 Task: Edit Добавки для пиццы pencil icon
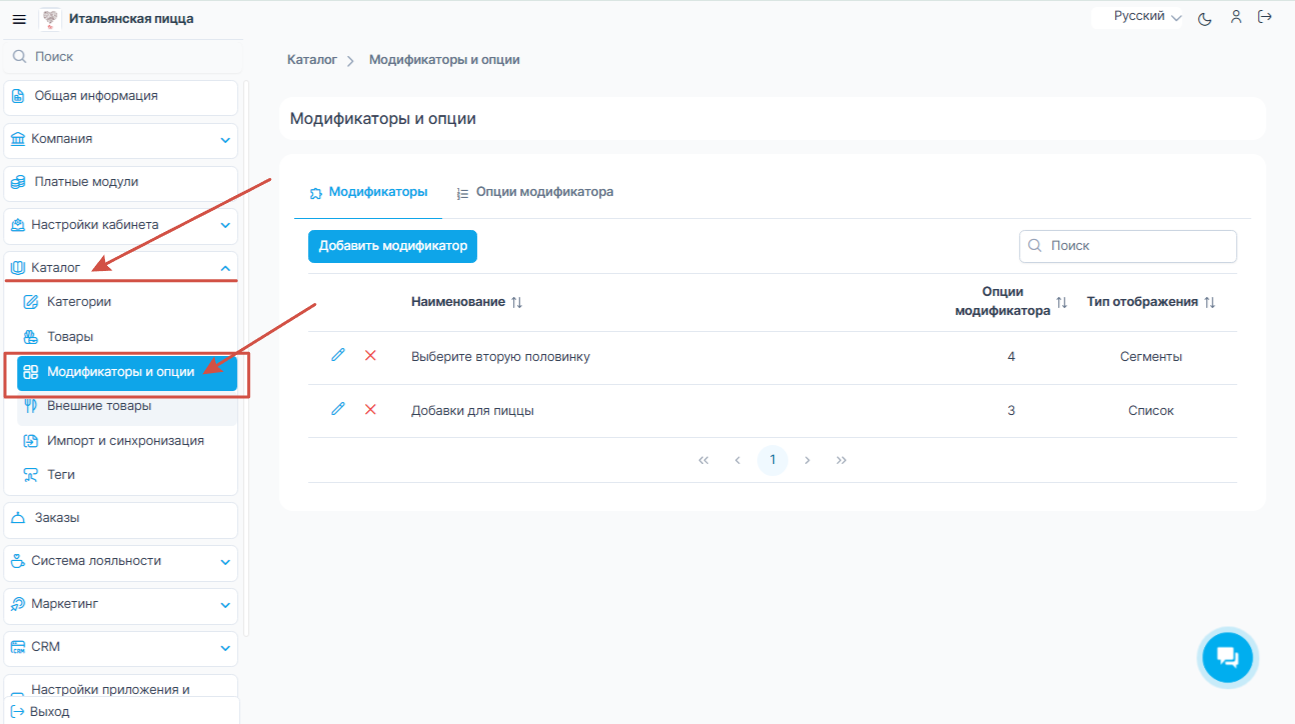pos(338,409)
